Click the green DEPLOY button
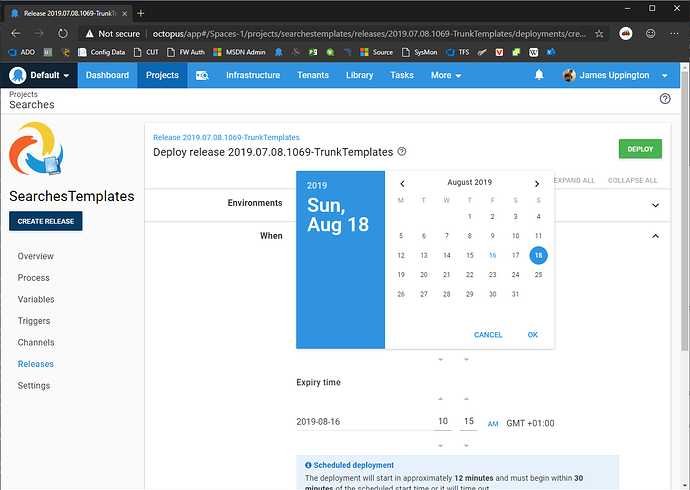Viewport: 690px width, 490px height. pyautogui.click(x=640, y=149)
